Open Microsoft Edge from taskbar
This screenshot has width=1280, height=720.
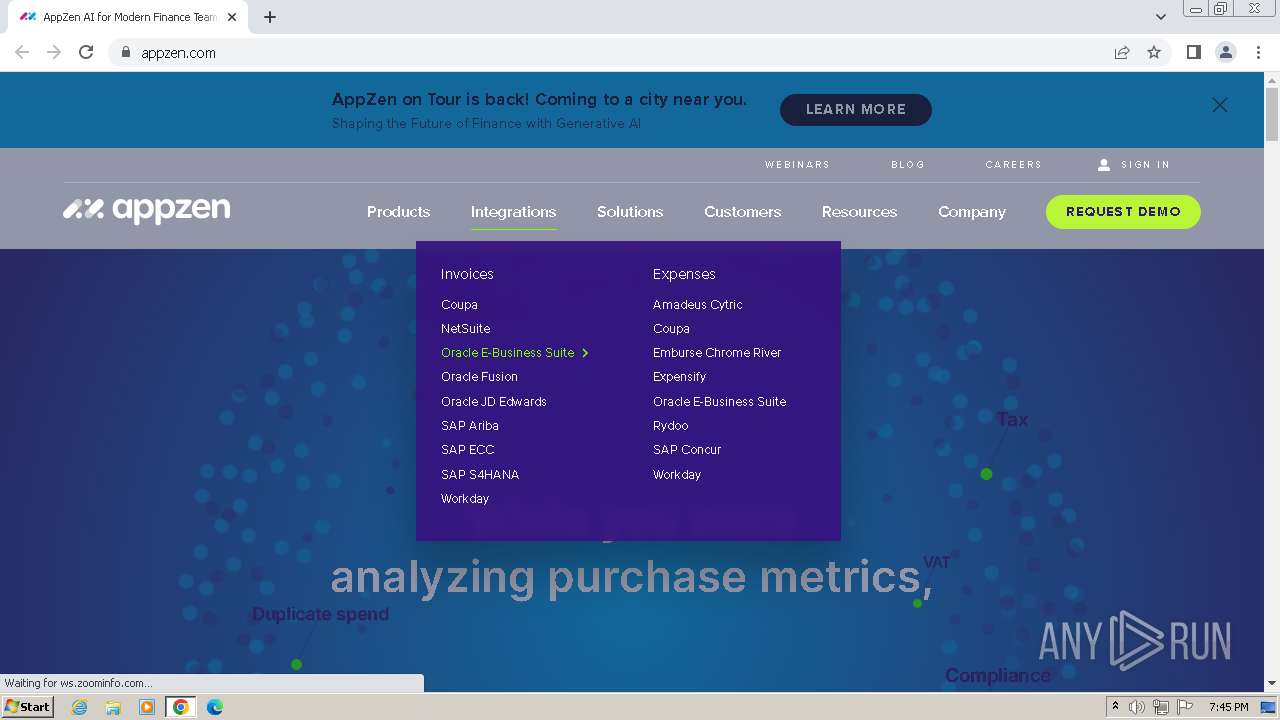click(x=215, y=707)
